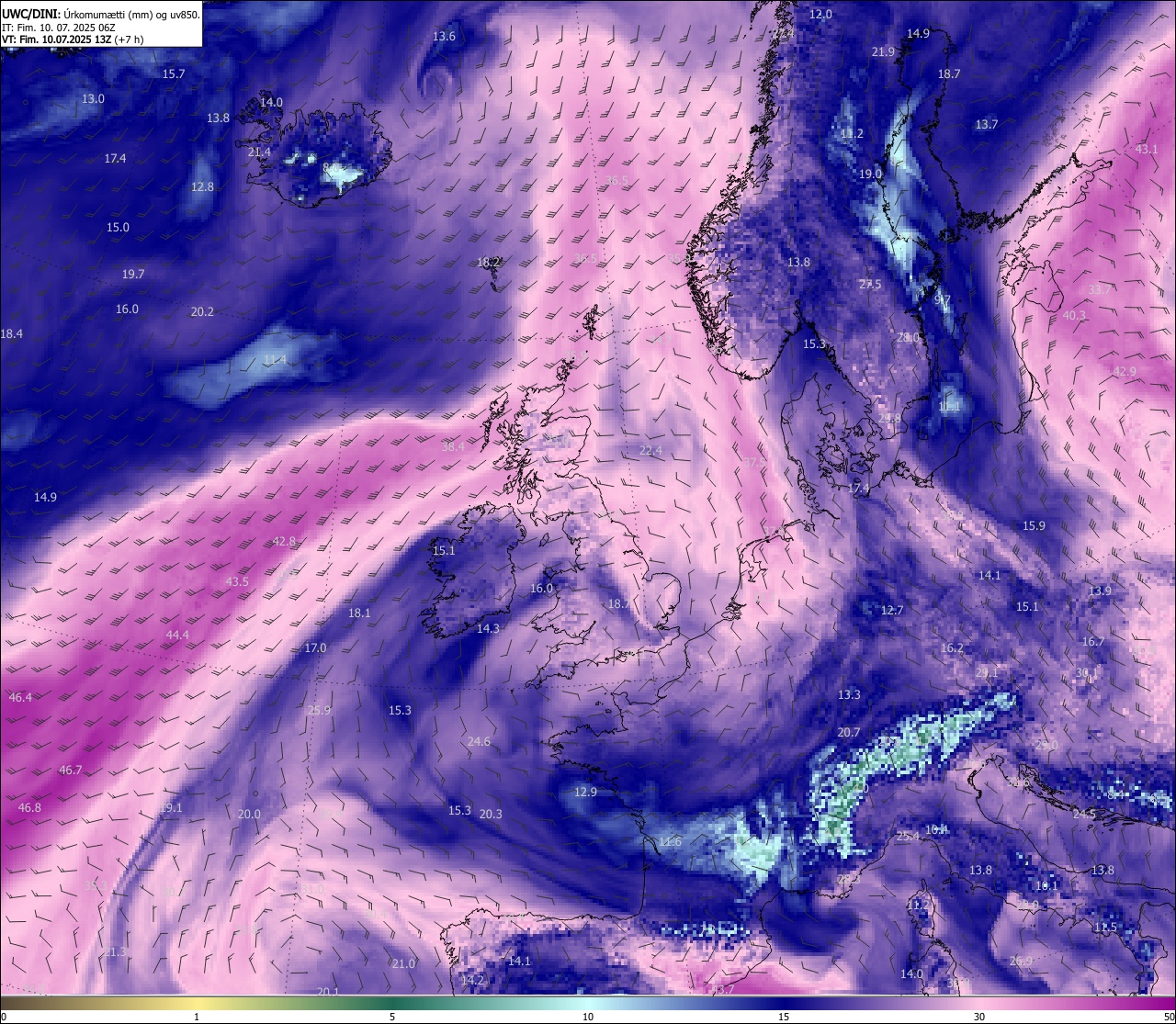
Task: Click the 43.5 value label
Action: tap(237, 581)
